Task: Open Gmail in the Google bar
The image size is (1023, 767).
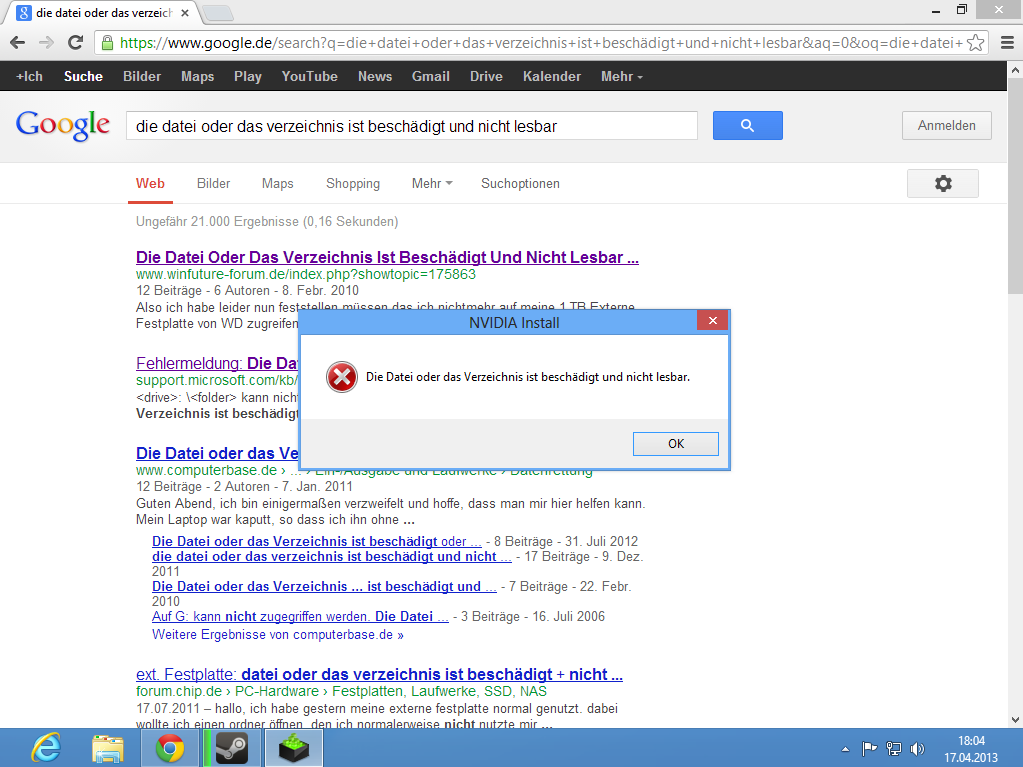Action: [x=431, y=76]
